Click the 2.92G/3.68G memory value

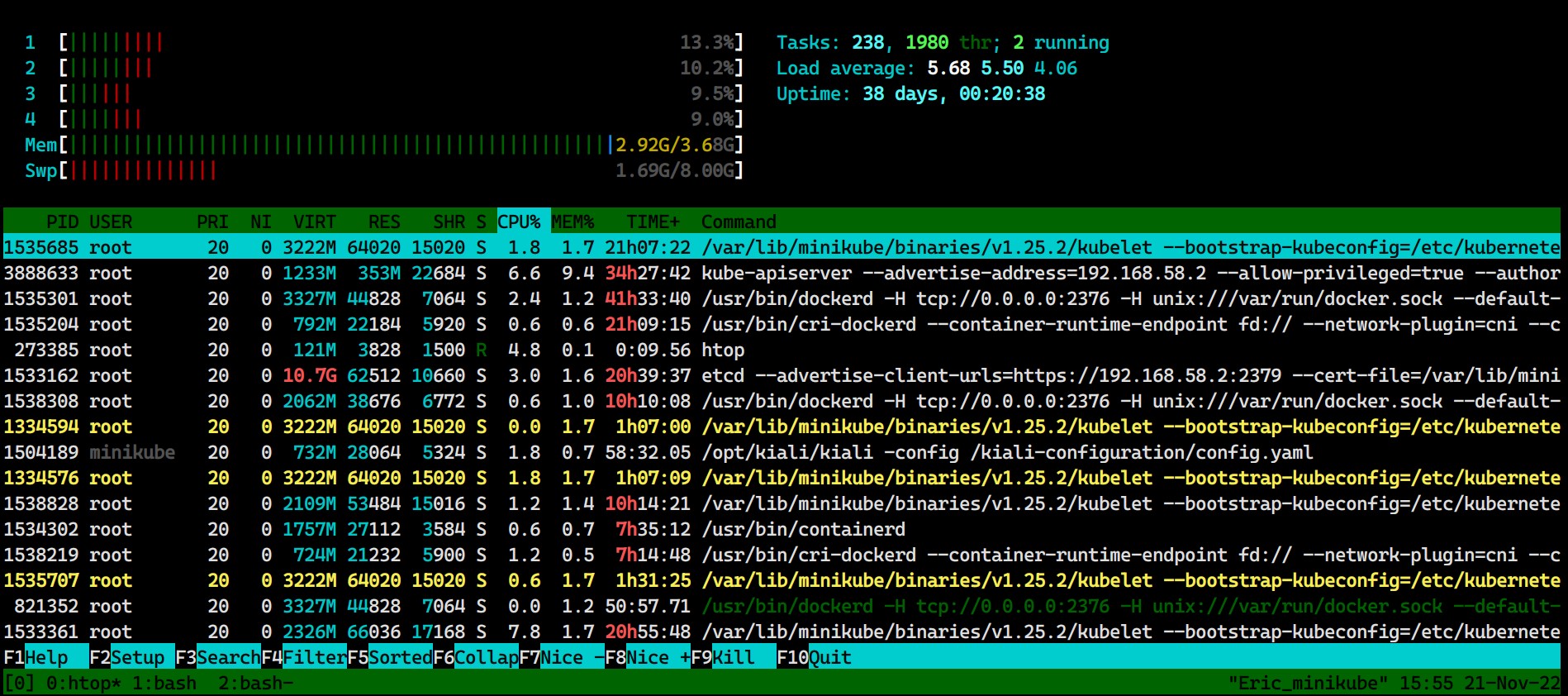674,145
